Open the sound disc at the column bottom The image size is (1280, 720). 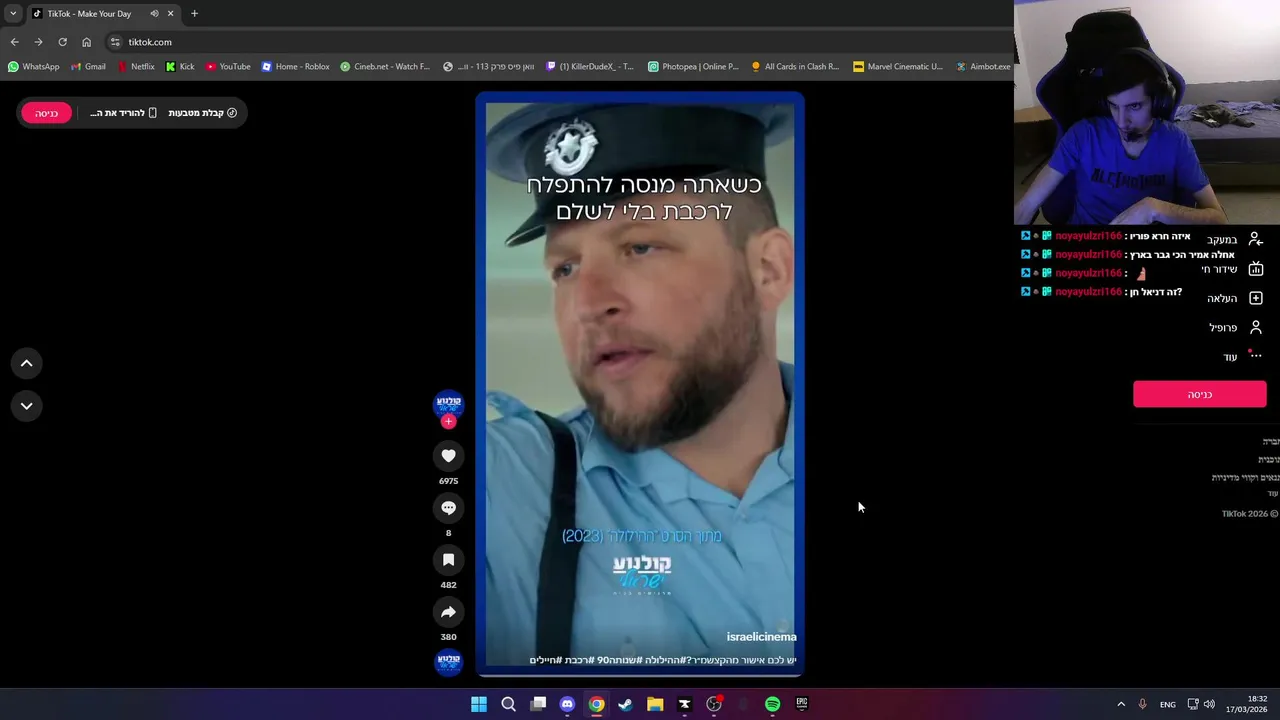tap(448, 661)
